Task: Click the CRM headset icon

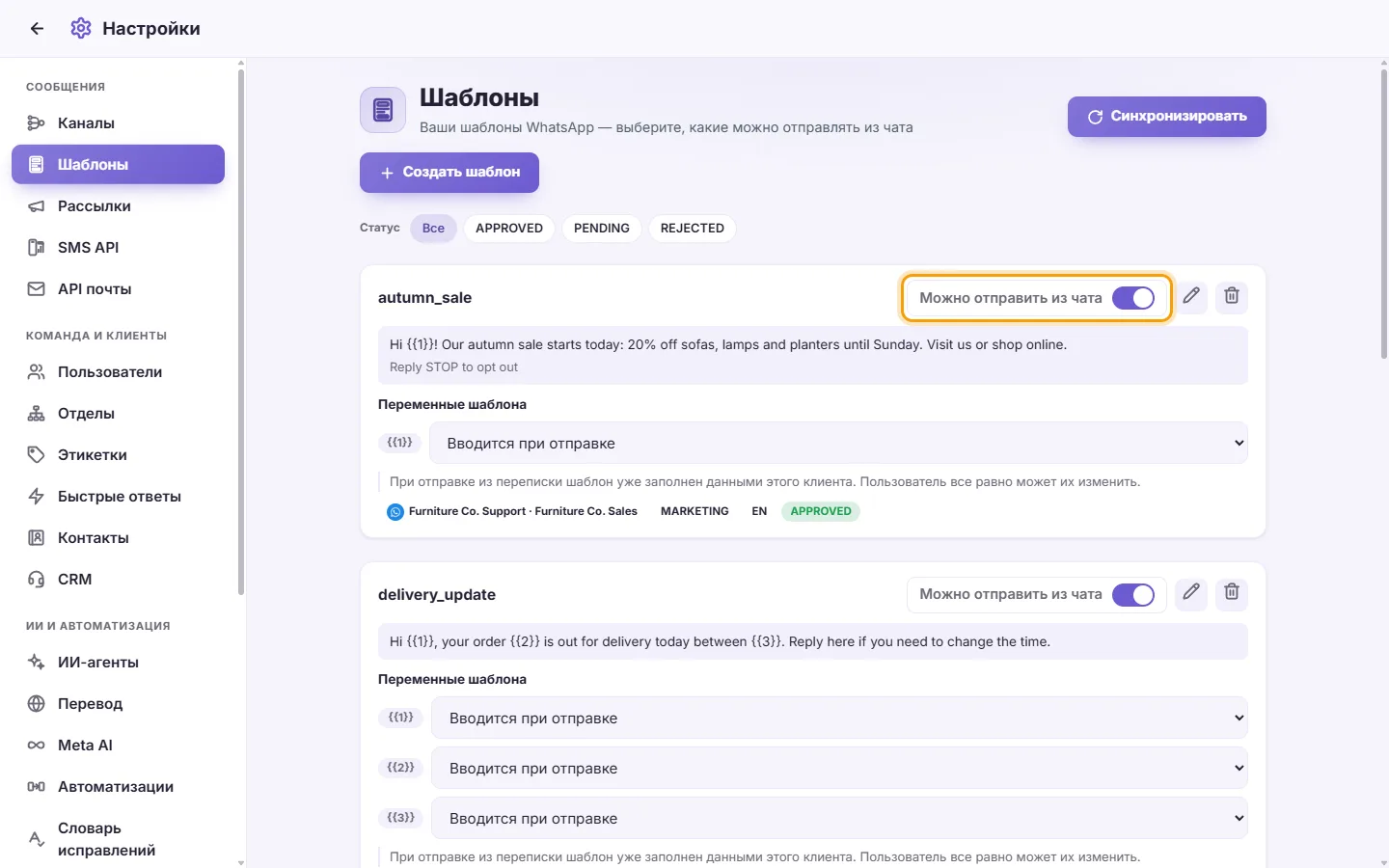Action: pyautogui.click(x=36, y=580)
